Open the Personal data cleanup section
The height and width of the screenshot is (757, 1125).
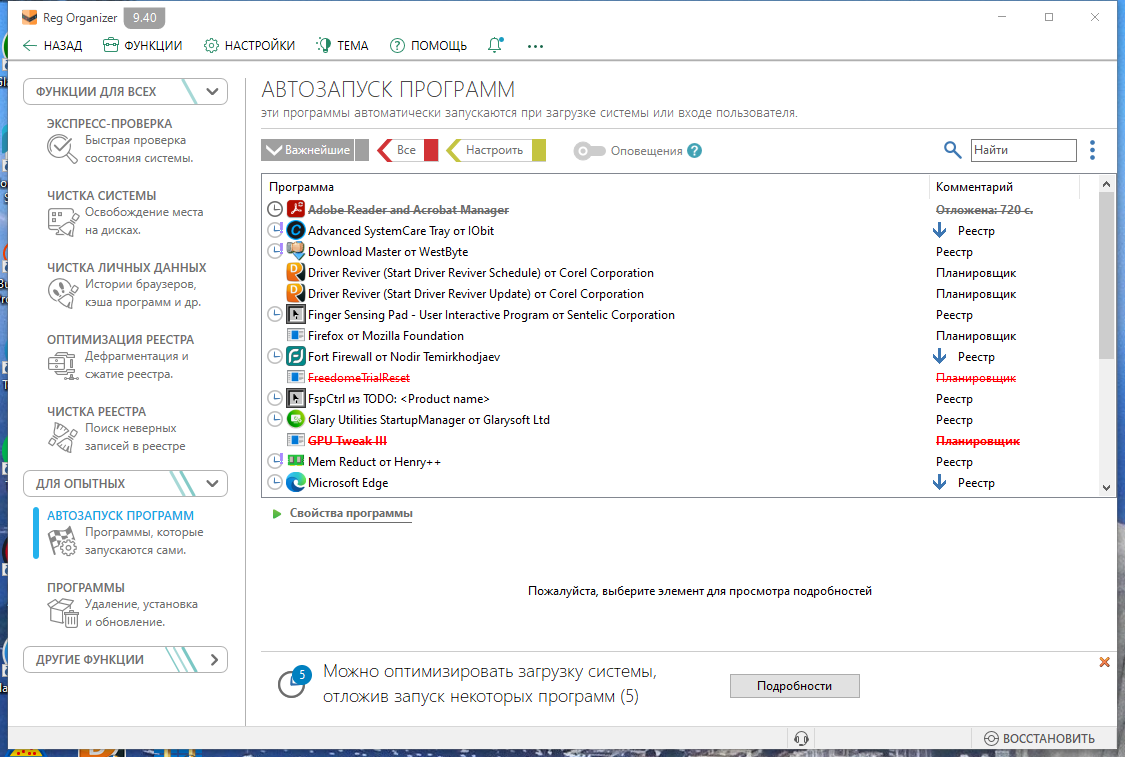click(126, 285)
